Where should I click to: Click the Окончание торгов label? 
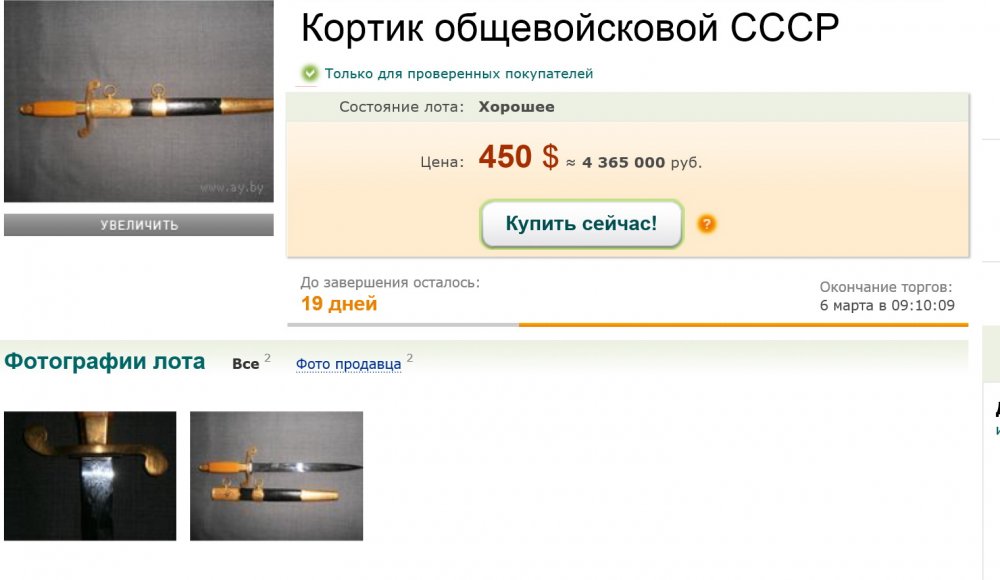click(x=886, y=287)
